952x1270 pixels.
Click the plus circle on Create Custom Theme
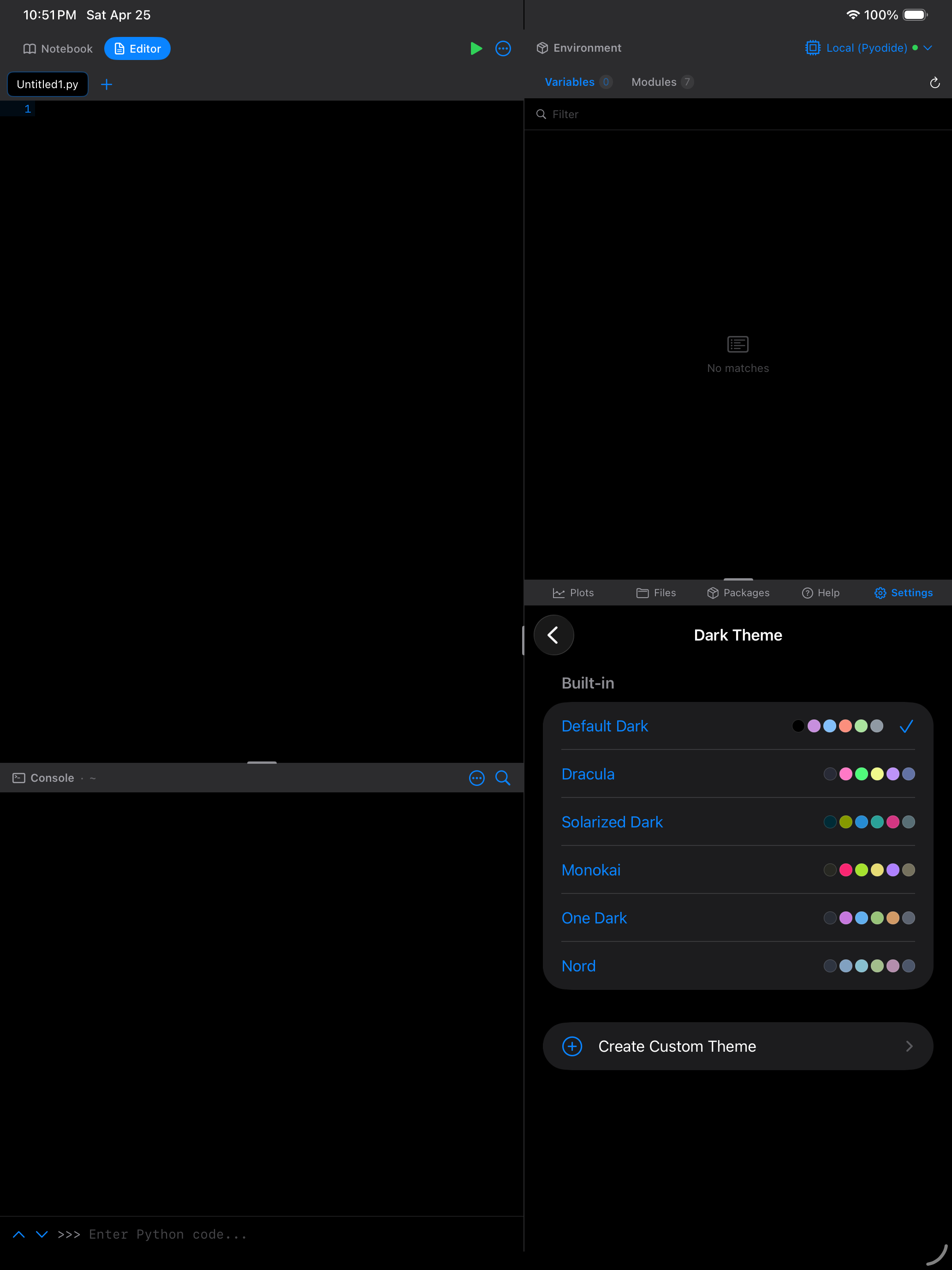point(572,1046)
